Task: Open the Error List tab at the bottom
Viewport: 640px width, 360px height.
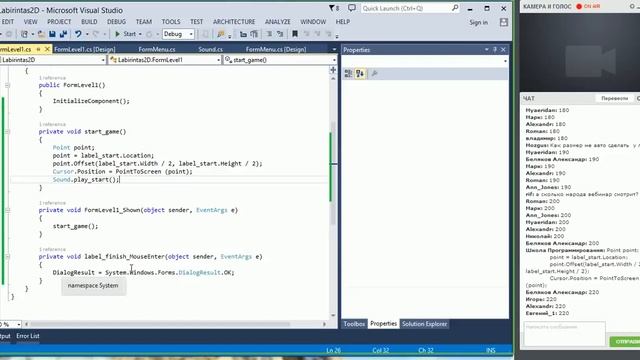Action: 28,336
